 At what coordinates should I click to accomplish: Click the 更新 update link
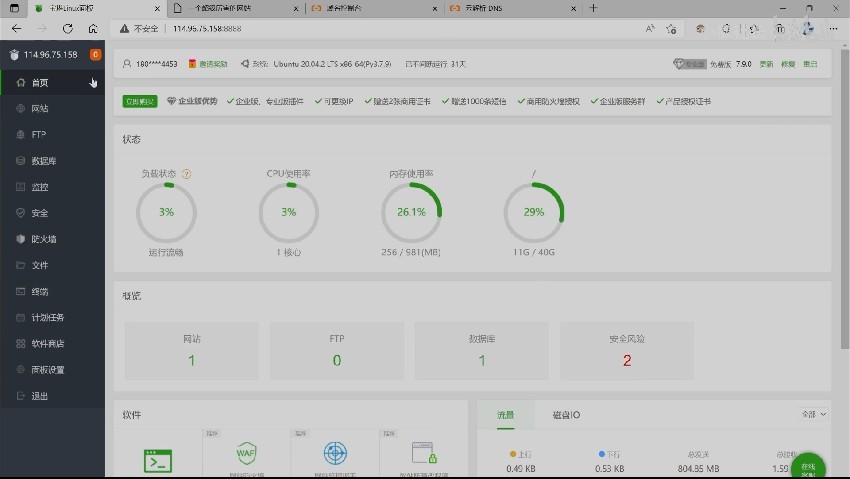point(766,64)
